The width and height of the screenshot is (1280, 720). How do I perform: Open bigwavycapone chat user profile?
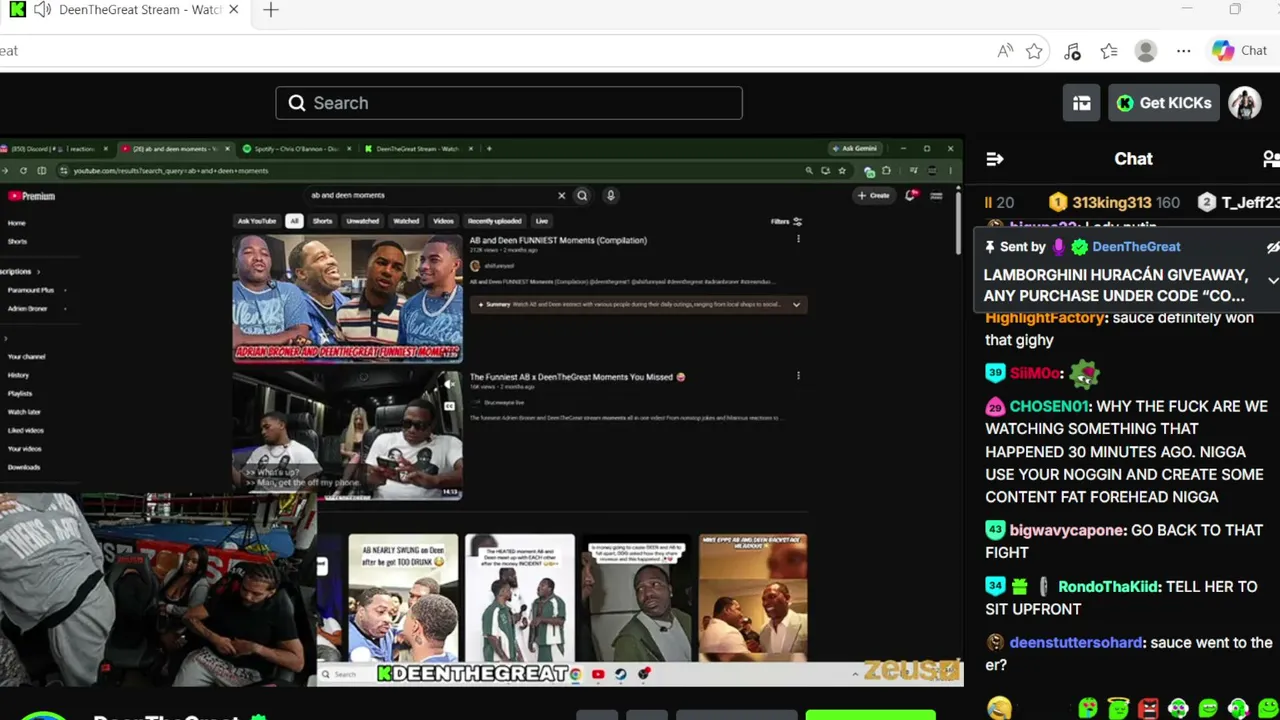(1068, 530)
